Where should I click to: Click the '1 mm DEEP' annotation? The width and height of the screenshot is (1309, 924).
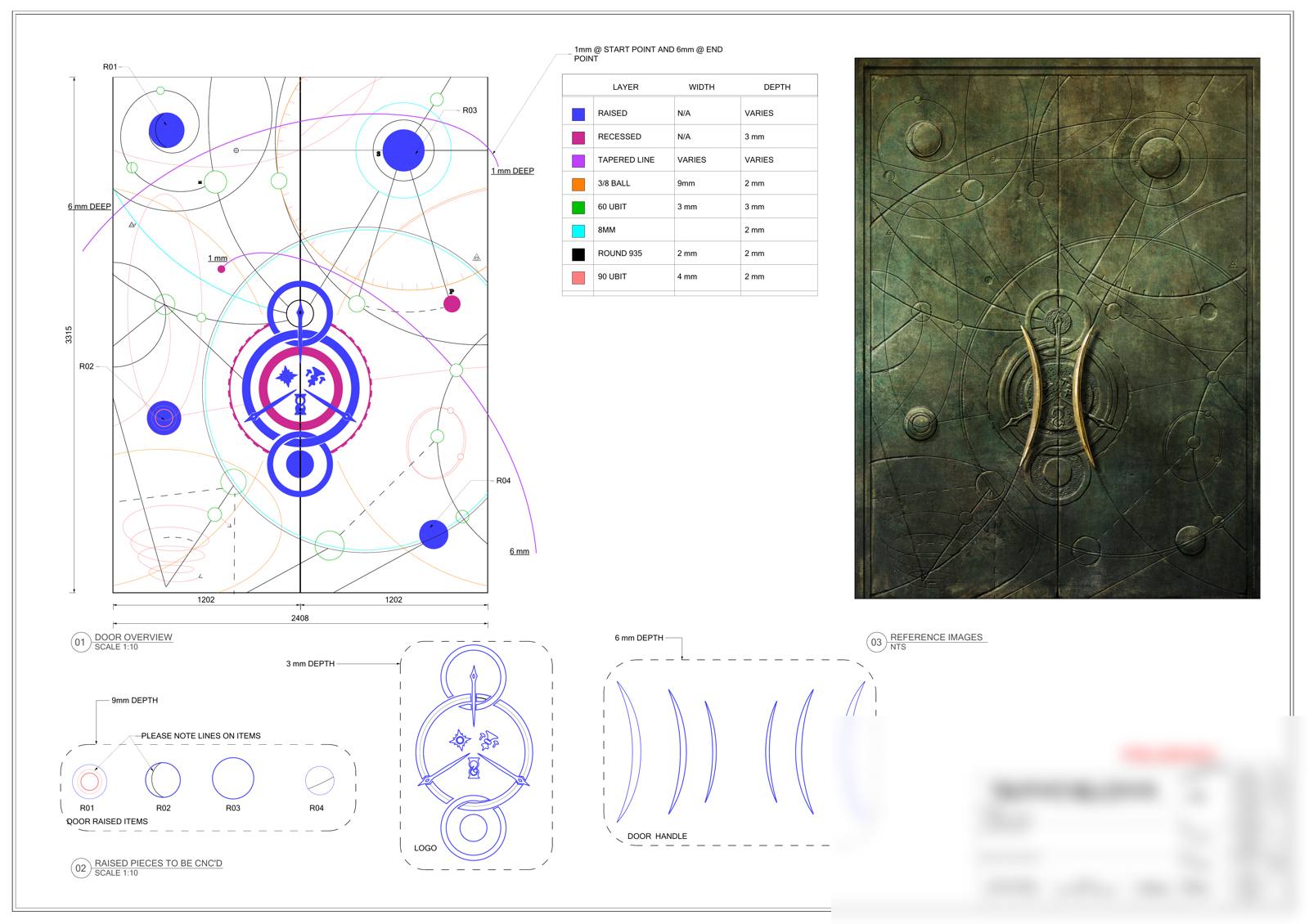[512, 171]
